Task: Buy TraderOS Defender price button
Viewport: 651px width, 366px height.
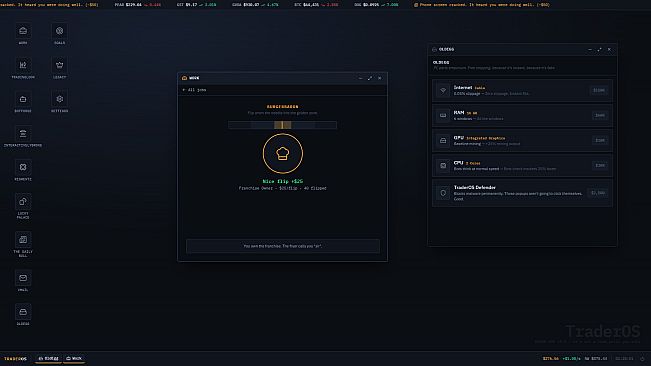Action: click(x=598, y=193)
